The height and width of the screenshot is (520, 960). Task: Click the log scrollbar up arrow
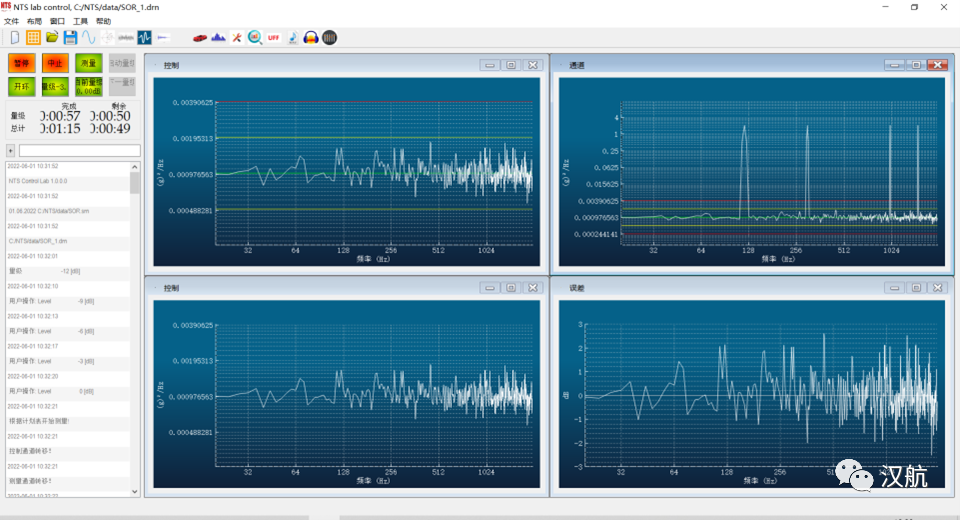pyautogui.click(x=135, y=167)
